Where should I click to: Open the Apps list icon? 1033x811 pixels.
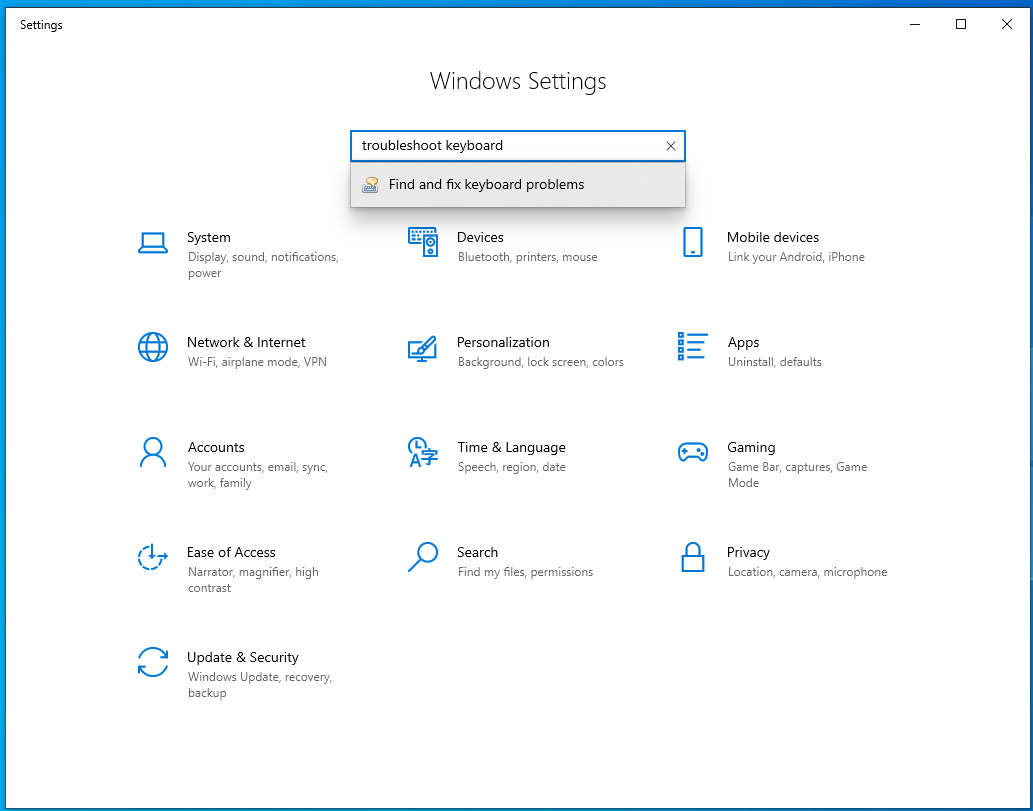(692, 347)
